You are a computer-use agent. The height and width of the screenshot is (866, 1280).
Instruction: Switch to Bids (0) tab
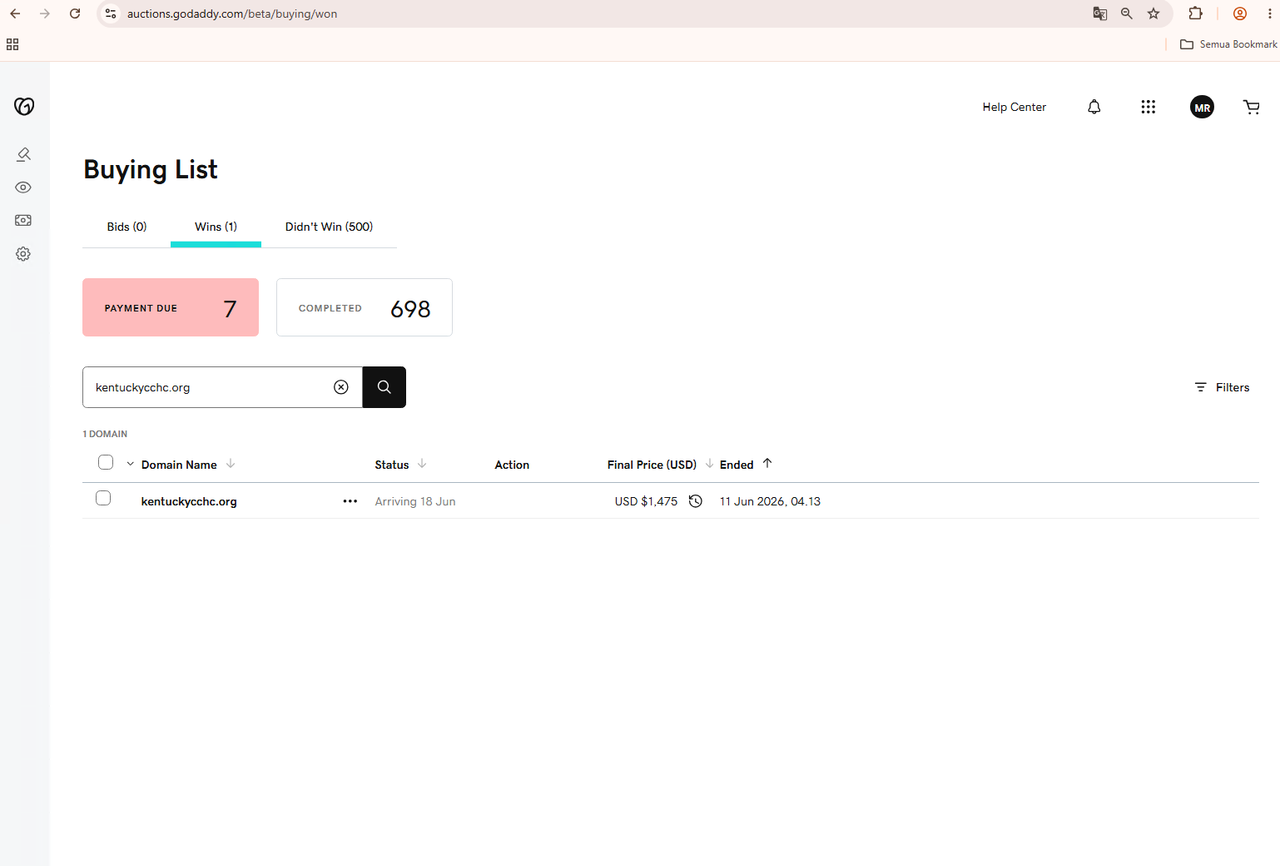(127, 227)
